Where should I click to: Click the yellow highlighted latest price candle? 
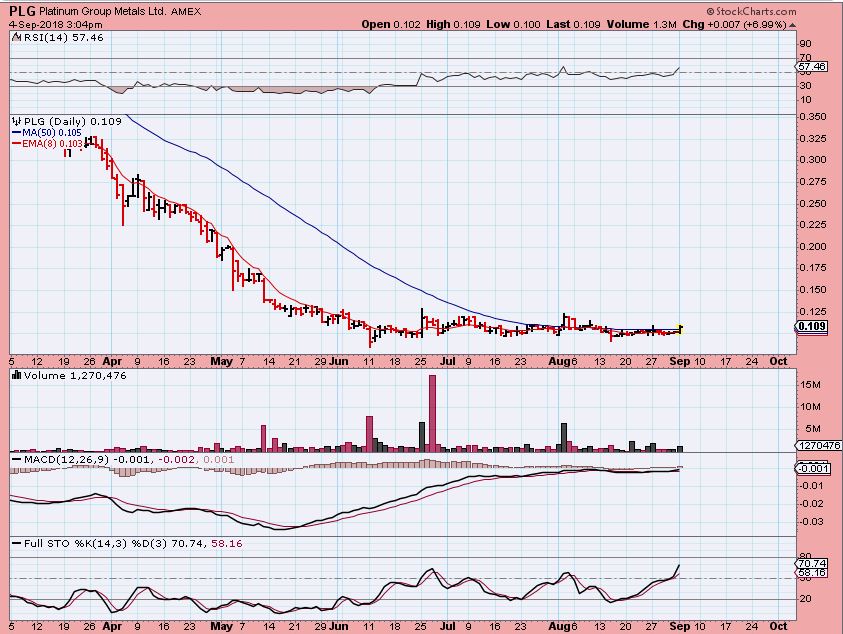pyautogui.click(x=681, y=329)
